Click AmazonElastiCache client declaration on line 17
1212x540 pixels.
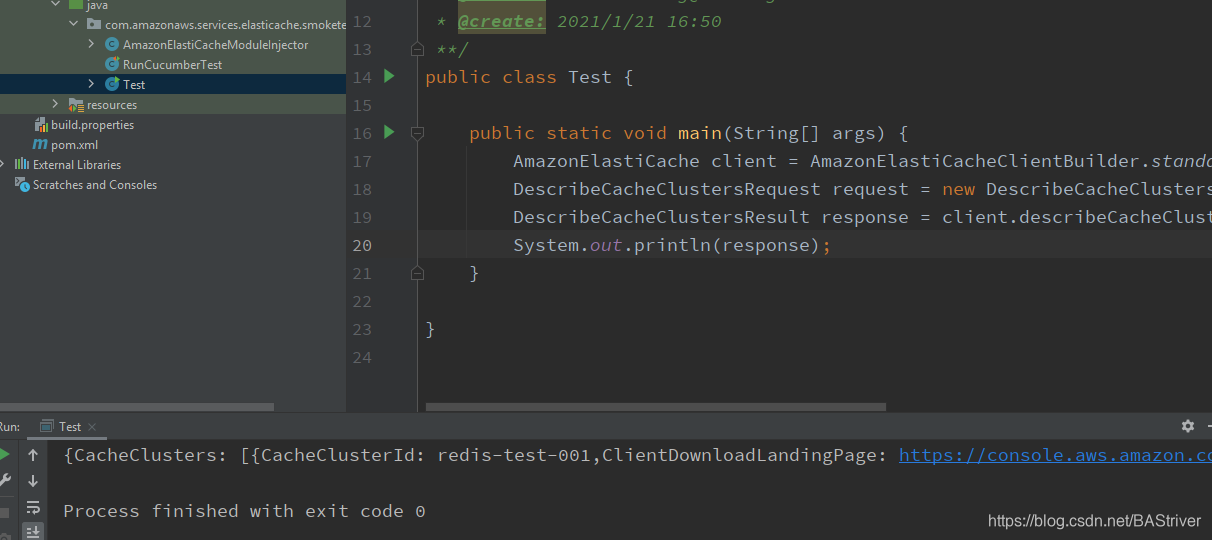[645, 161]
